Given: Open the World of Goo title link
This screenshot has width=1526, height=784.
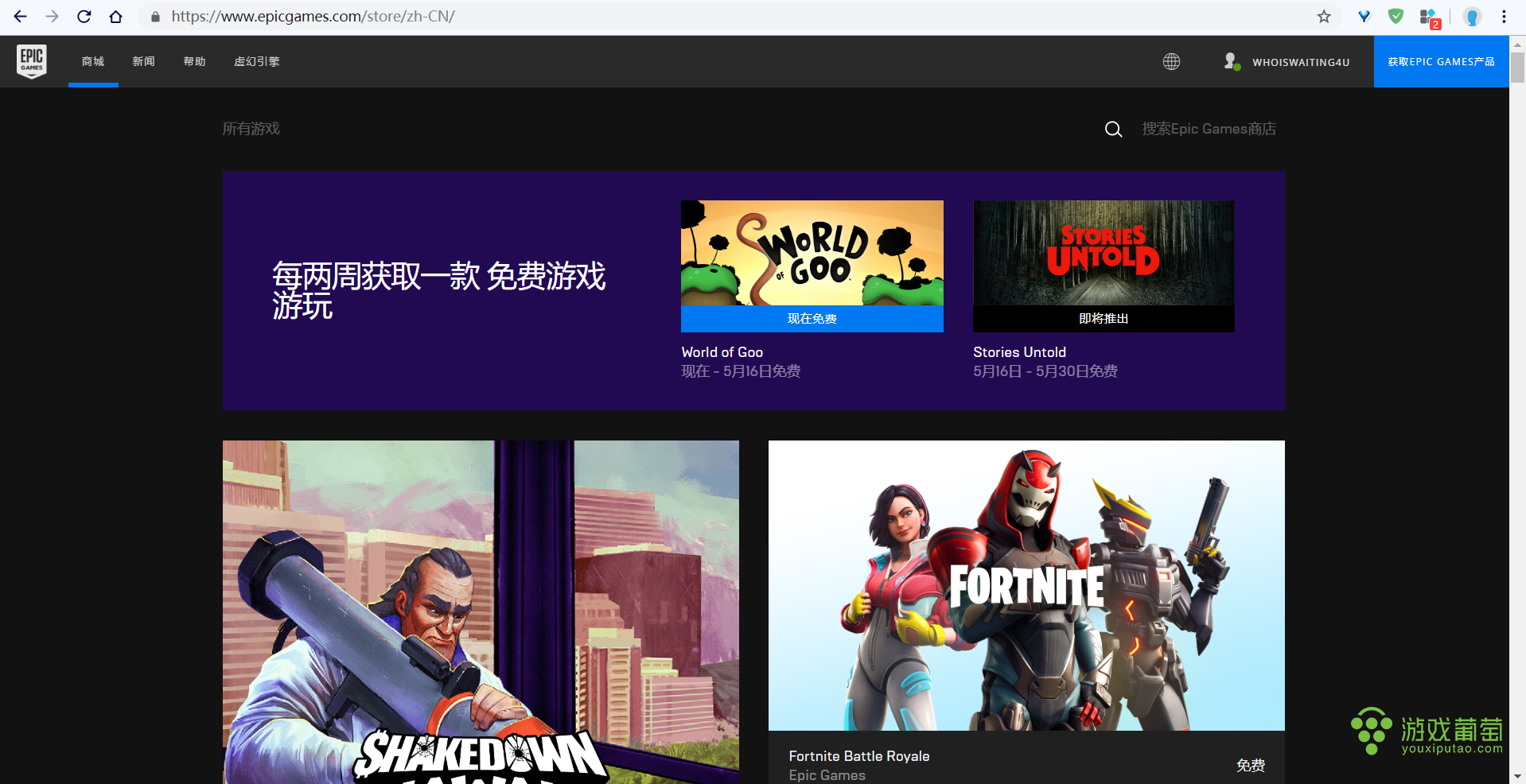Looking at the screenshot, I should (722, 352).
